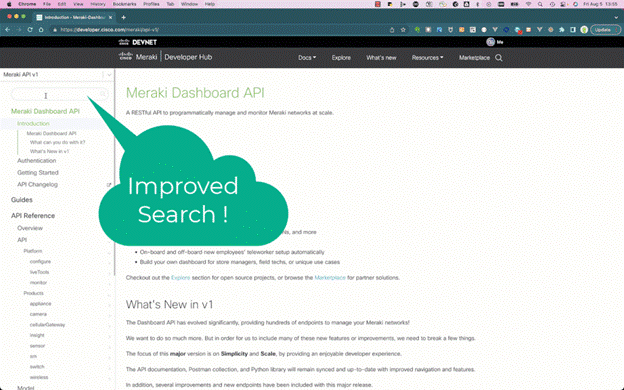The width and height of the screenshot is (624, 390).
Task: Go back with the browser back arrow
Action: coord(8,29)
